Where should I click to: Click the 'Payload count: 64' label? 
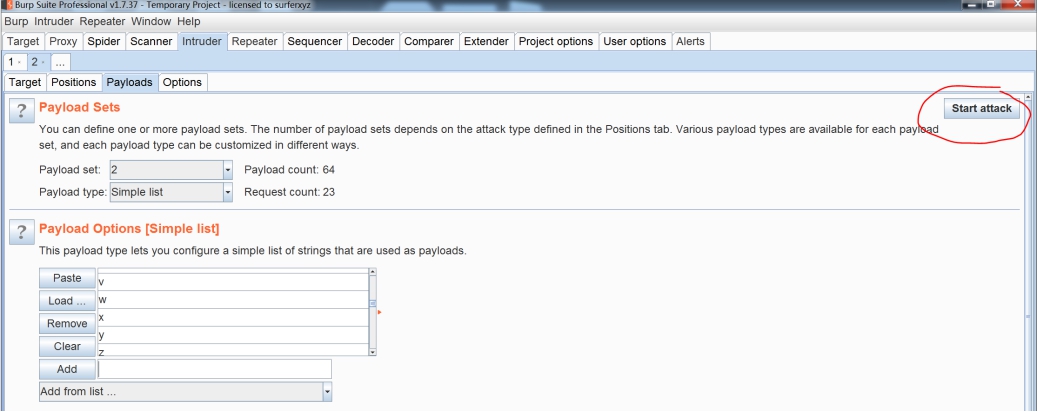pos(289,170)
